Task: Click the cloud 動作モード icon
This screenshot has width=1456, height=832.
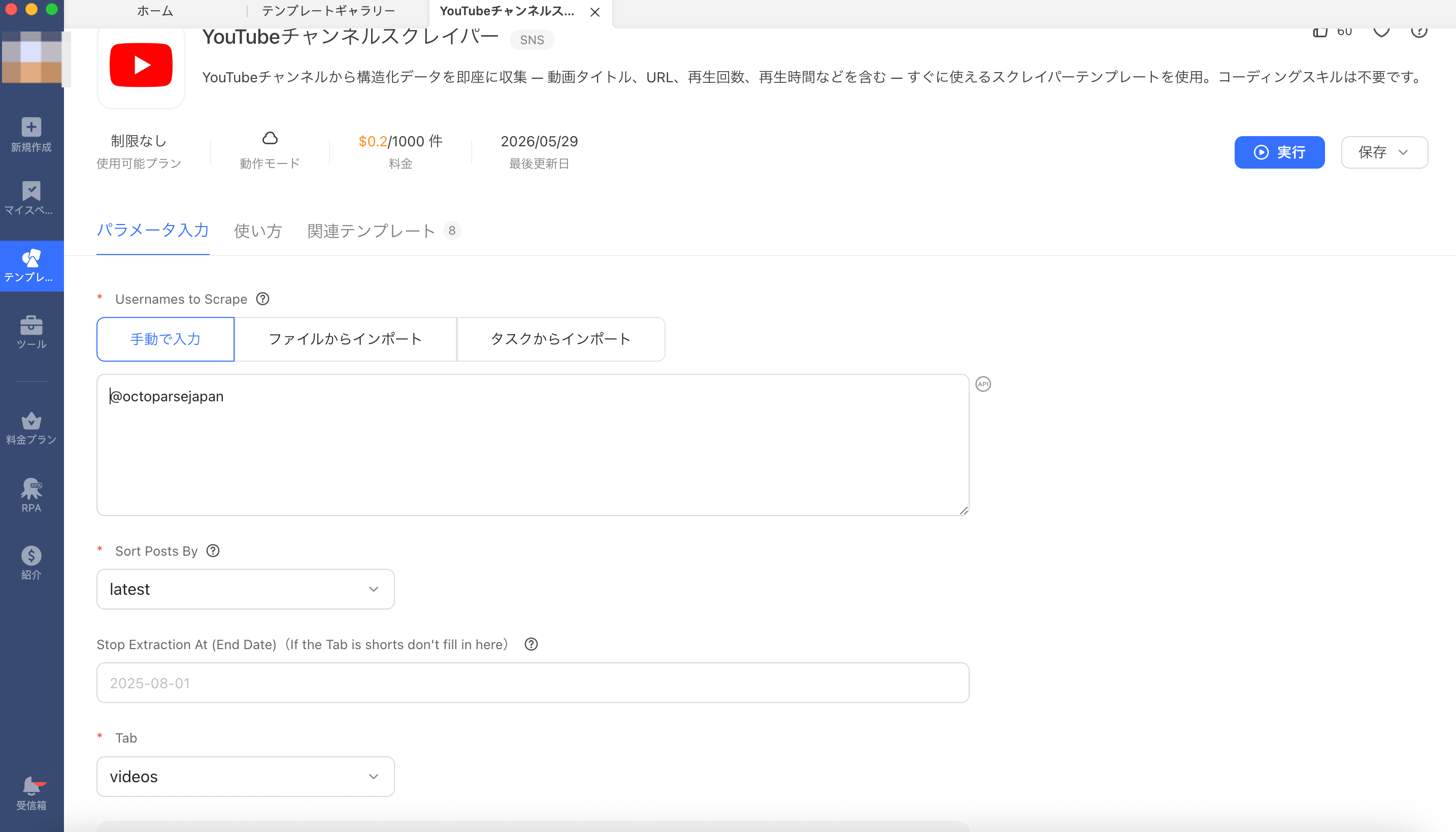Action: [x=270, y=138]
